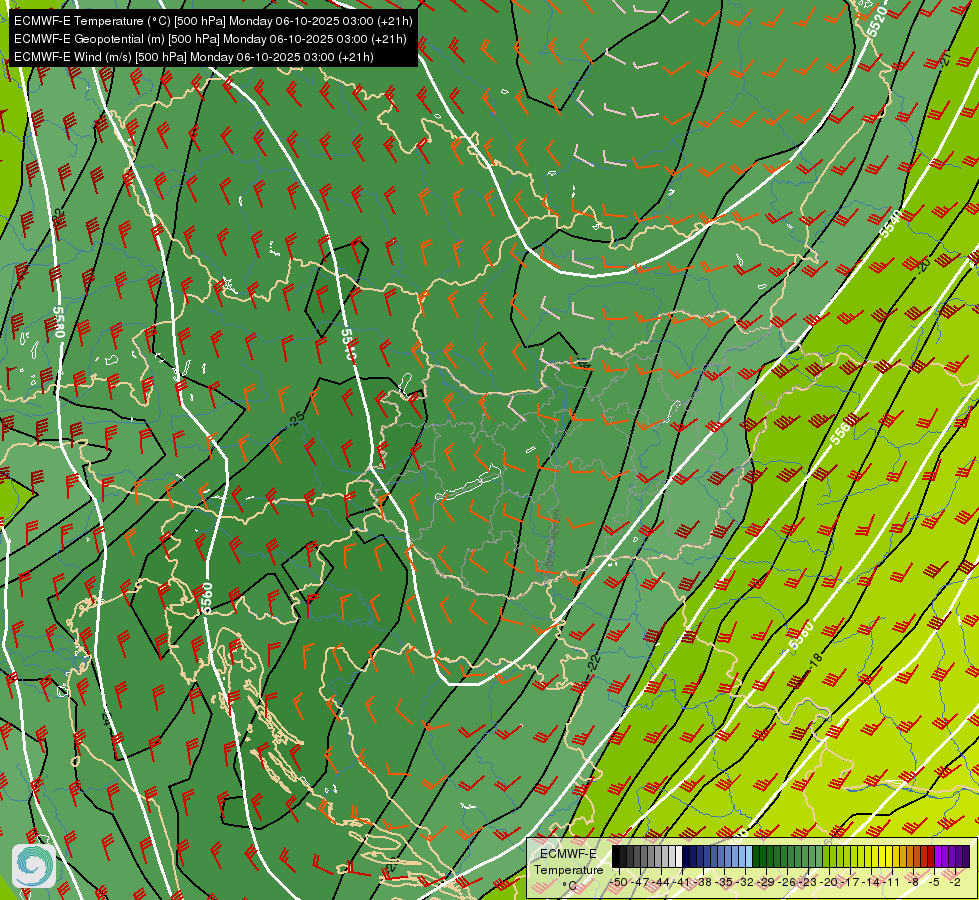
Task: Click the -2 label on the temperature legend
Action: click(x=955, y=882)
